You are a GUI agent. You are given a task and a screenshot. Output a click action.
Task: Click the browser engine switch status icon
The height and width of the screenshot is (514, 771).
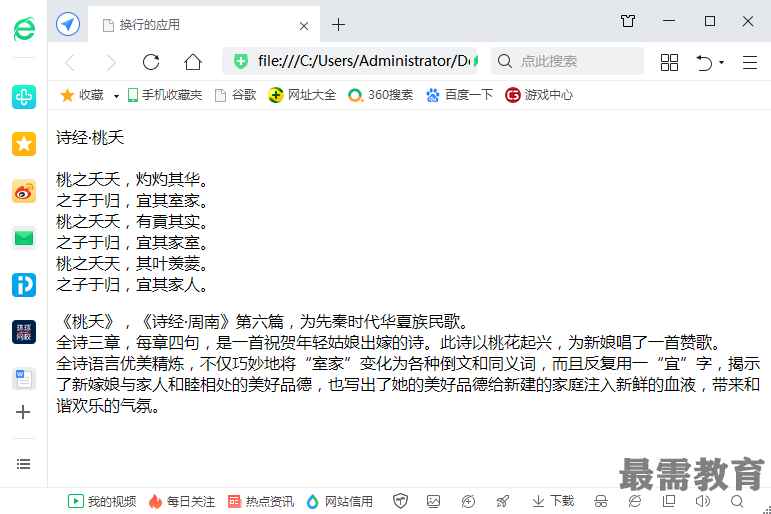pos(635,501)
